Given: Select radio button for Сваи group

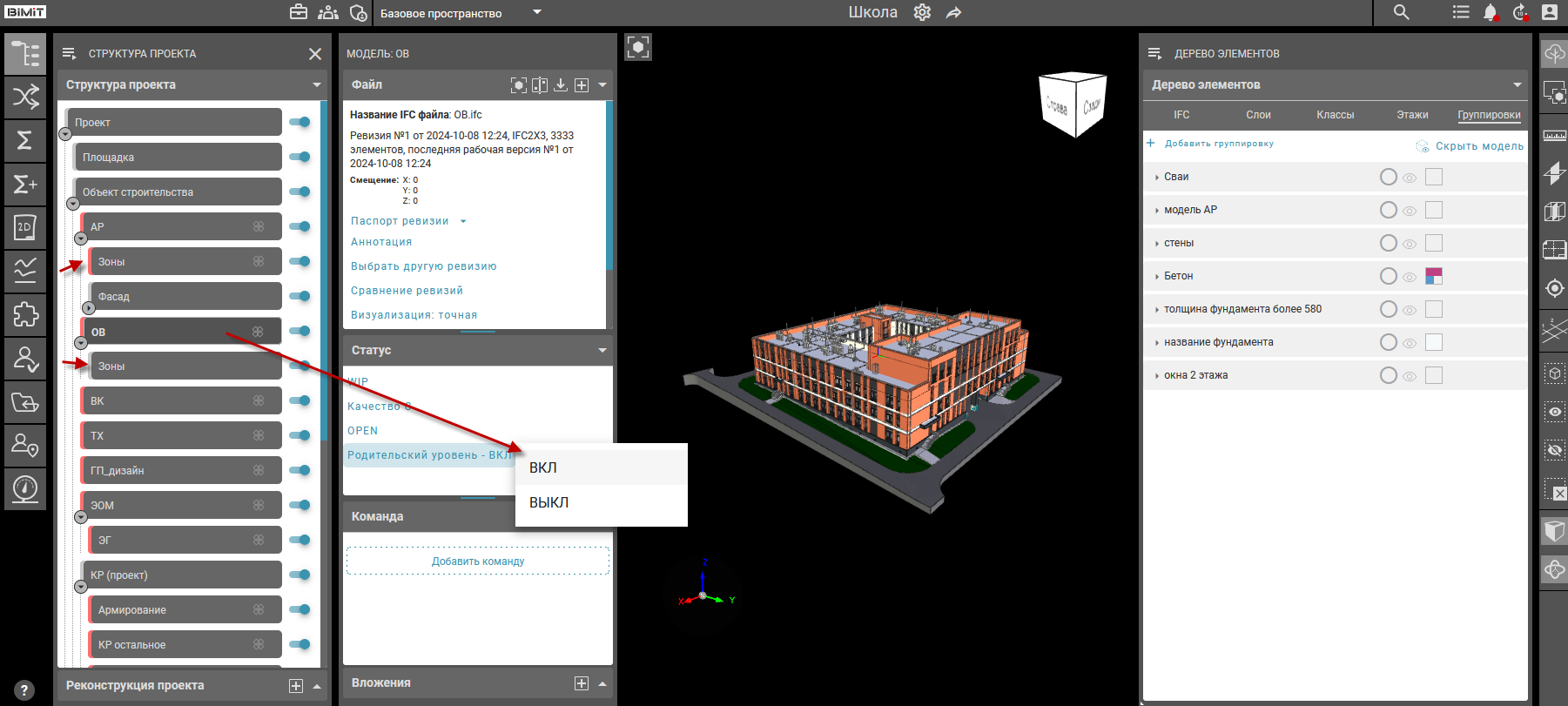Looking at the screenshot, I should coord(1389,177).
